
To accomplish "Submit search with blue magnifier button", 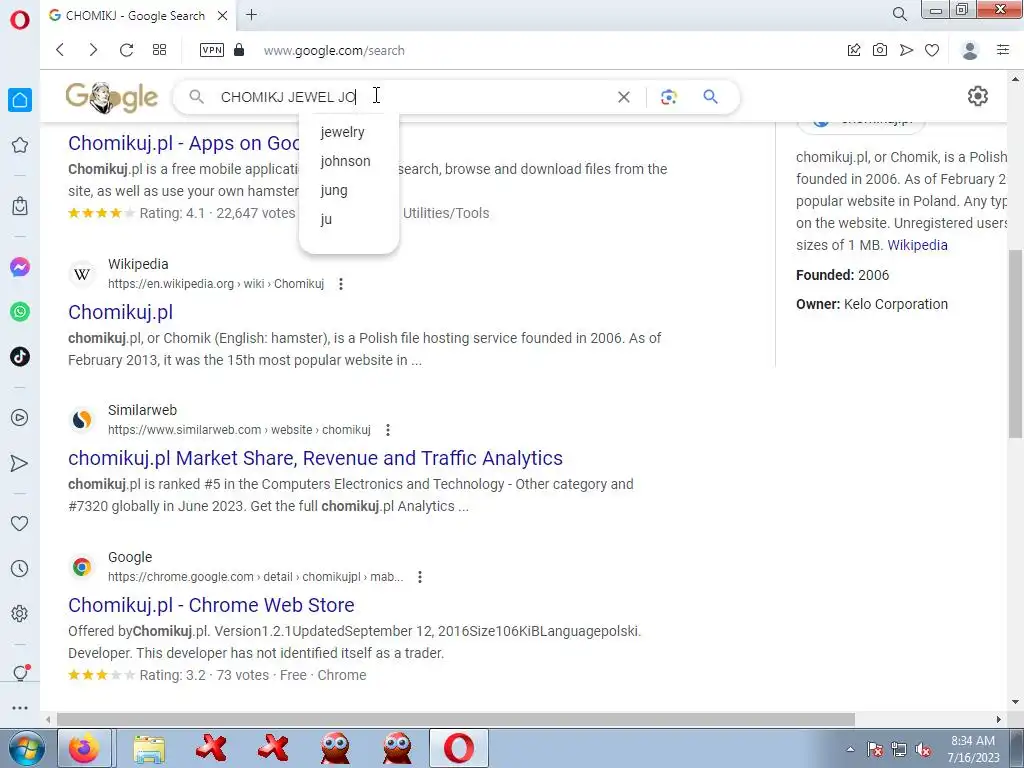I will pos(711,97).
